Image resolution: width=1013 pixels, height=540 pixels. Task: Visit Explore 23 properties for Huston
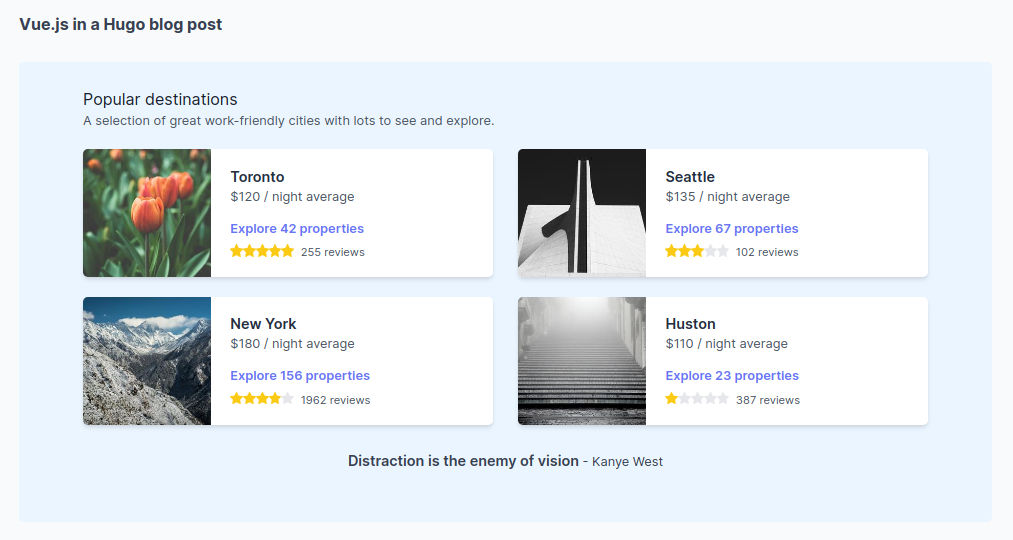732,376
